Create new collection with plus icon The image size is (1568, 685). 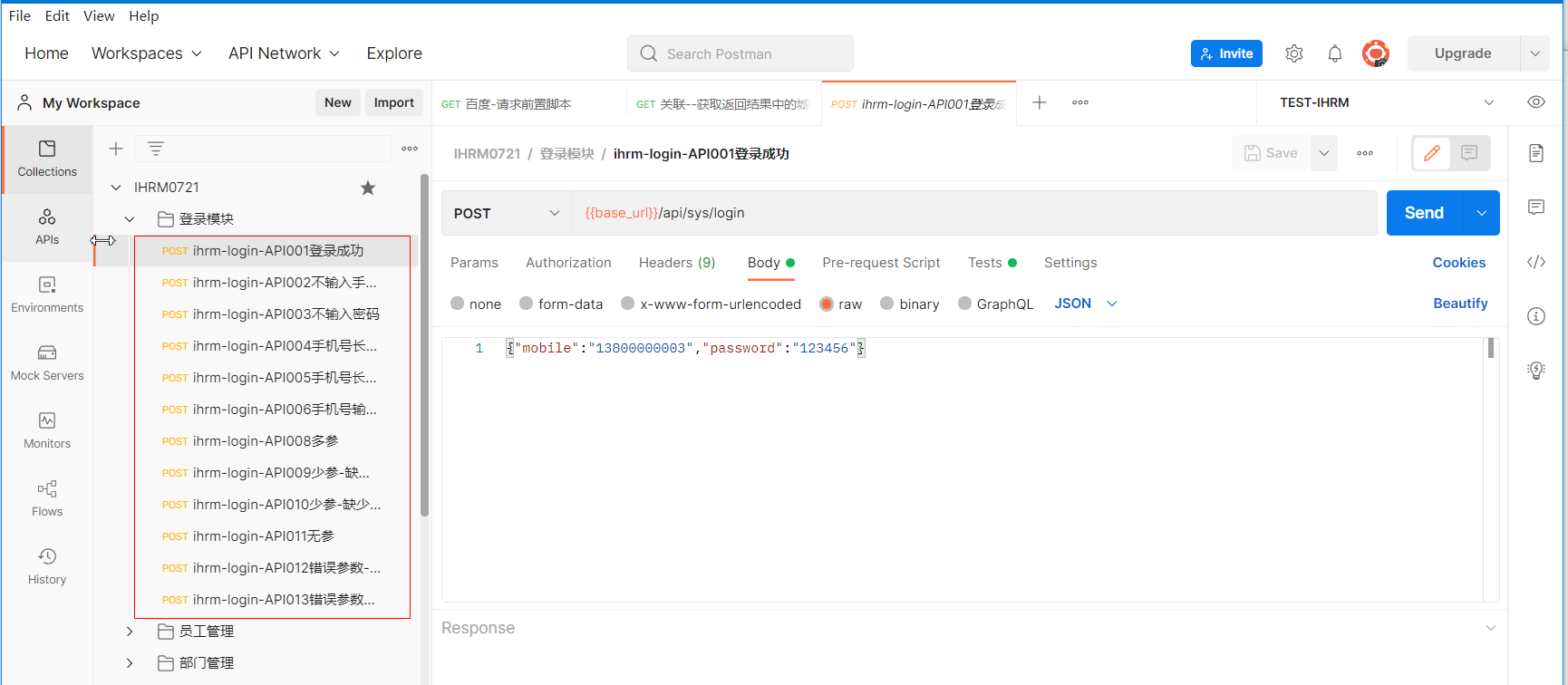pyautogui.click(x=116, y=149)
